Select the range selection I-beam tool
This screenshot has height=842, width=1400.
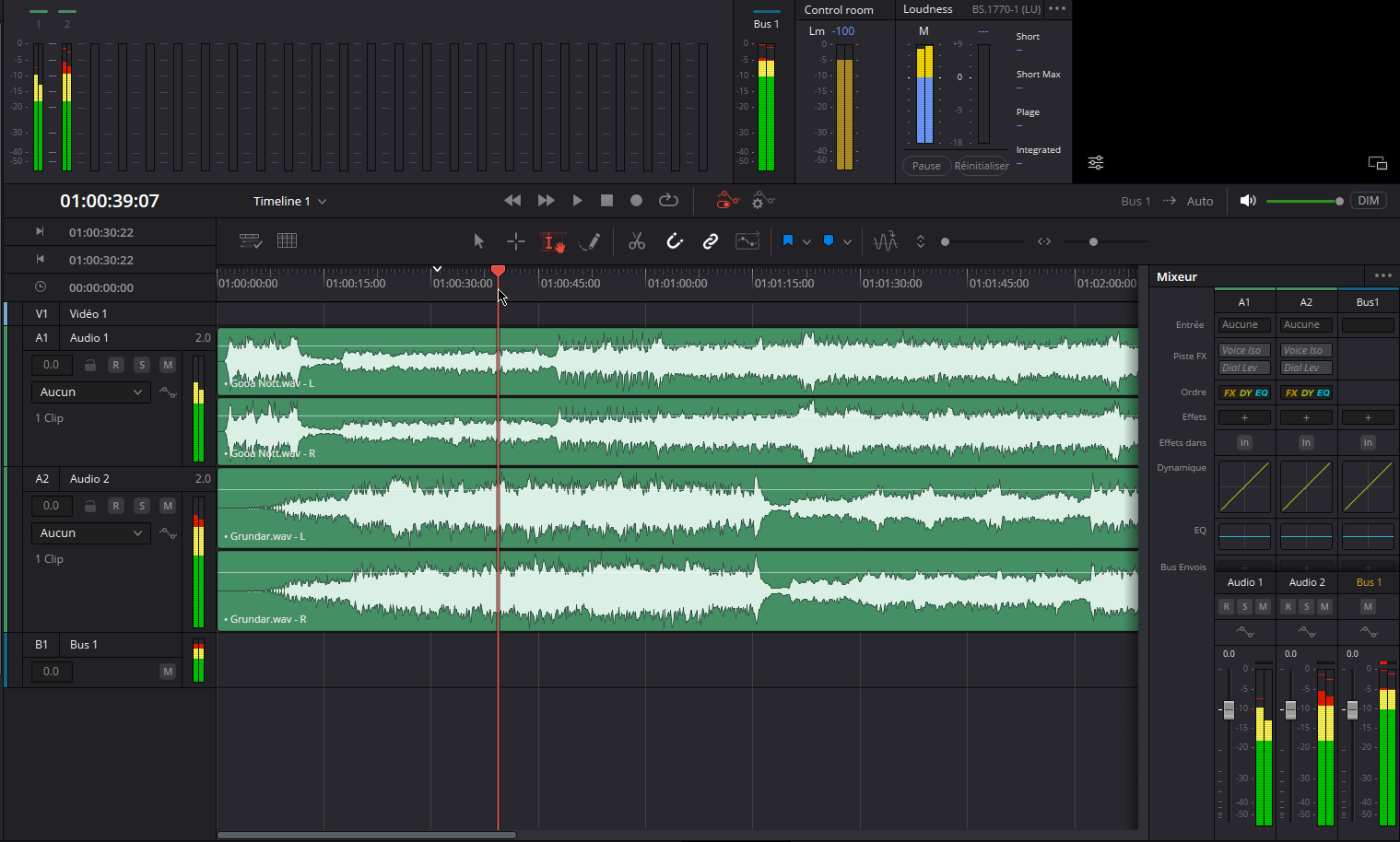click(551, 241)
